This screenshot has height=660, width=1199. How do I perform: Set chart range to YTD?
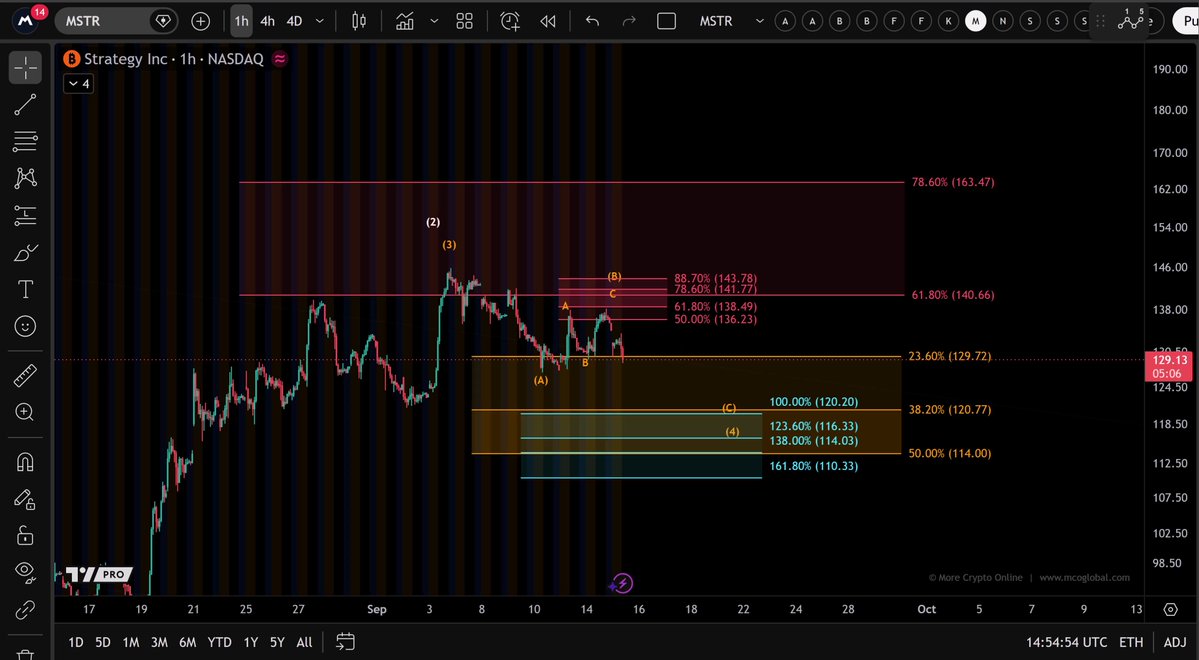219,642
